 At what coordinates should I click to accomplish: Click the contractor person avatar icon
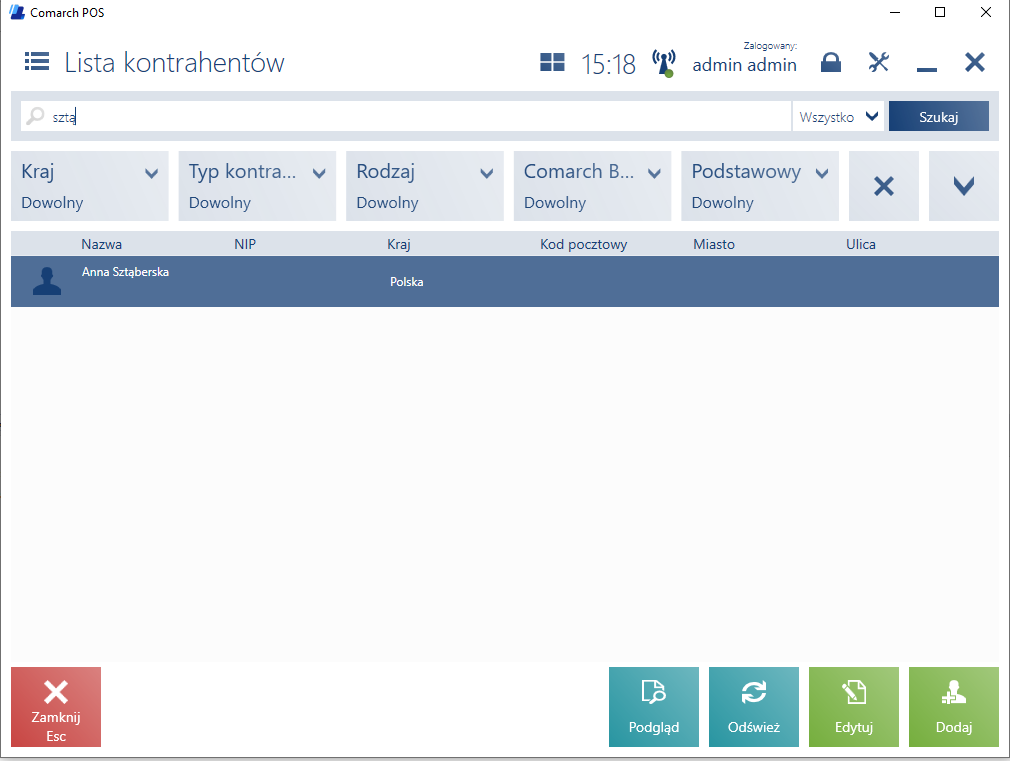pyautogui.click(x=47, y=282)
